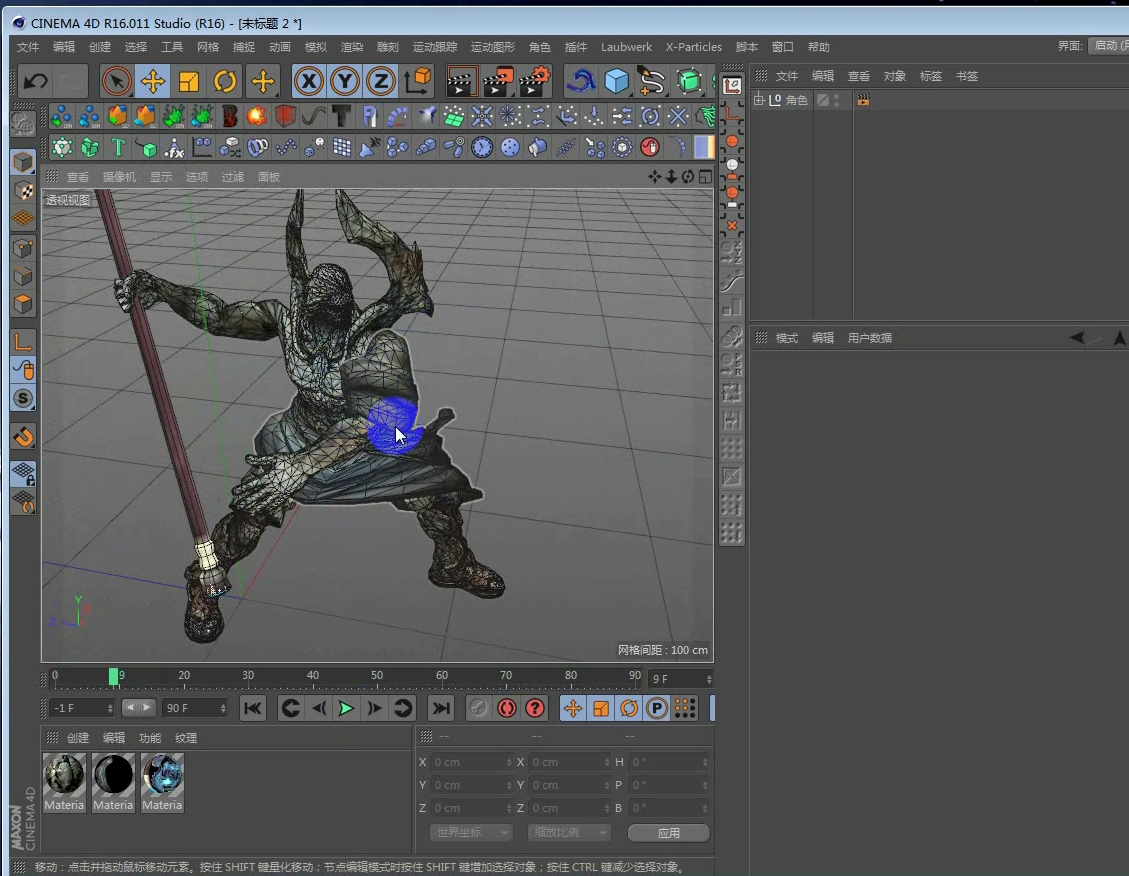Open the 缩放比例 dropdown
Viewport: 1129px width, 876px height.
click(569, 833)
